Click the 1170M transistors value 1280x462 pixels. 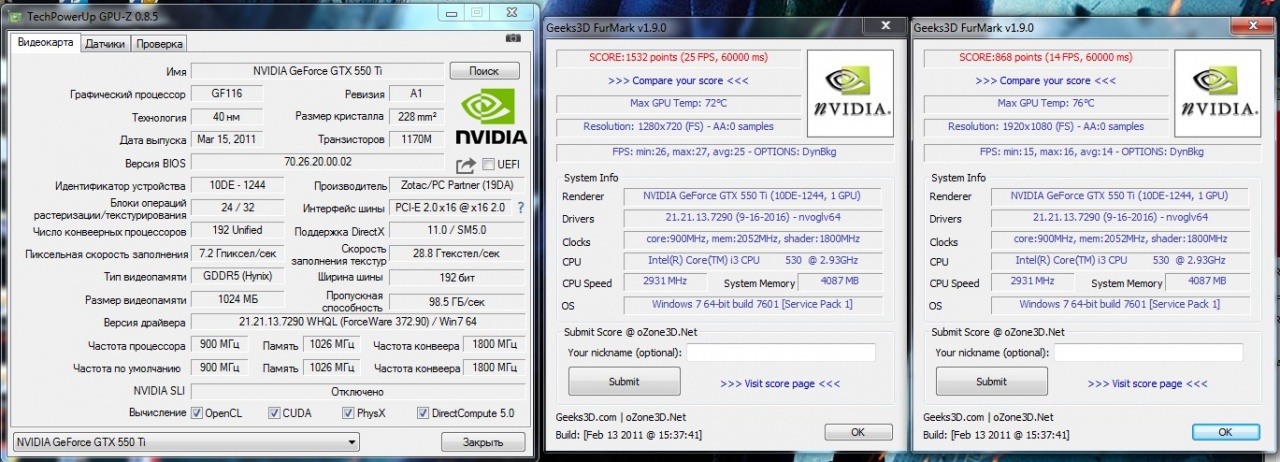417,140
